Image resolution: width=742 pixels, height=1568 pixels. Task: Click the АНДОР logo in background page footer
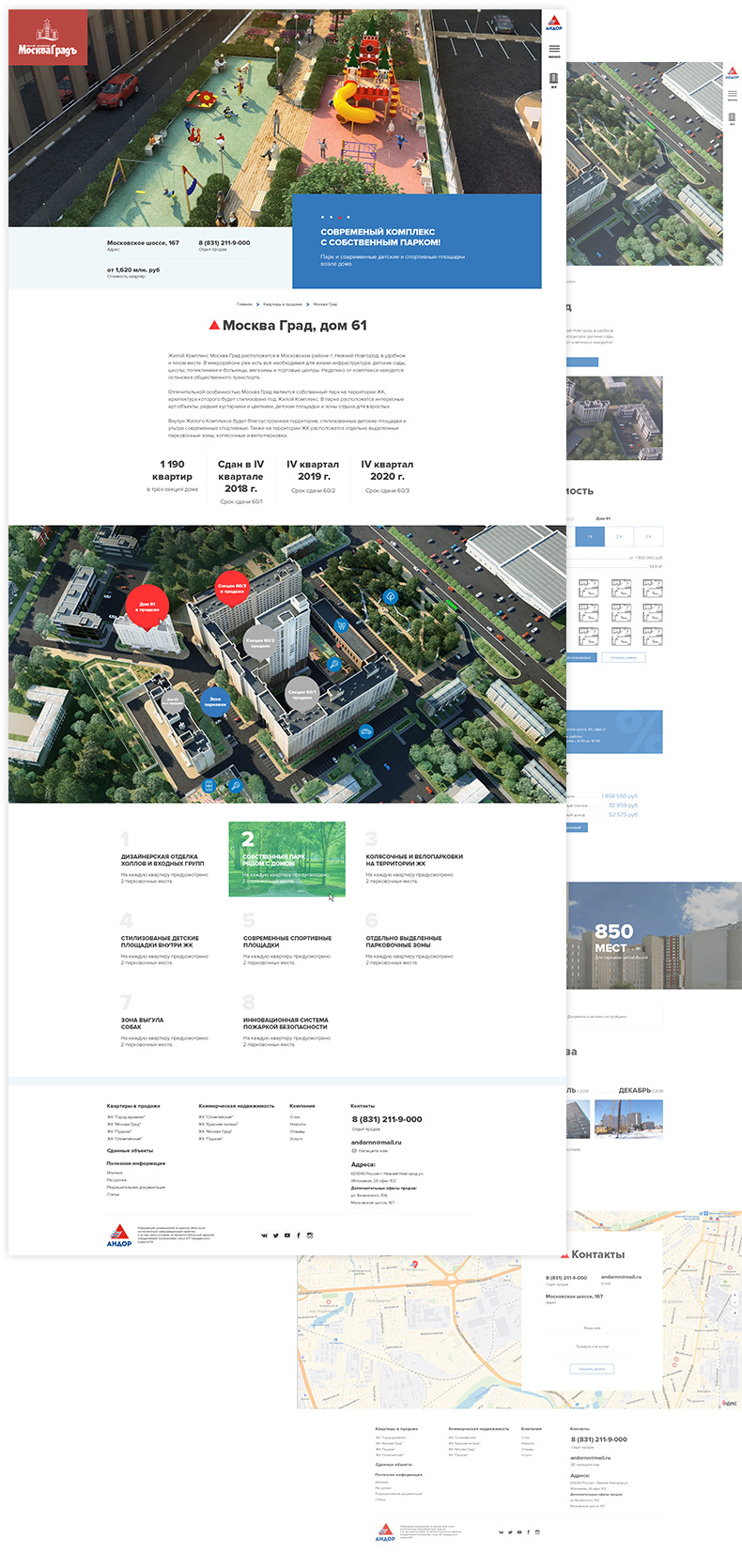pos(385,1534)
